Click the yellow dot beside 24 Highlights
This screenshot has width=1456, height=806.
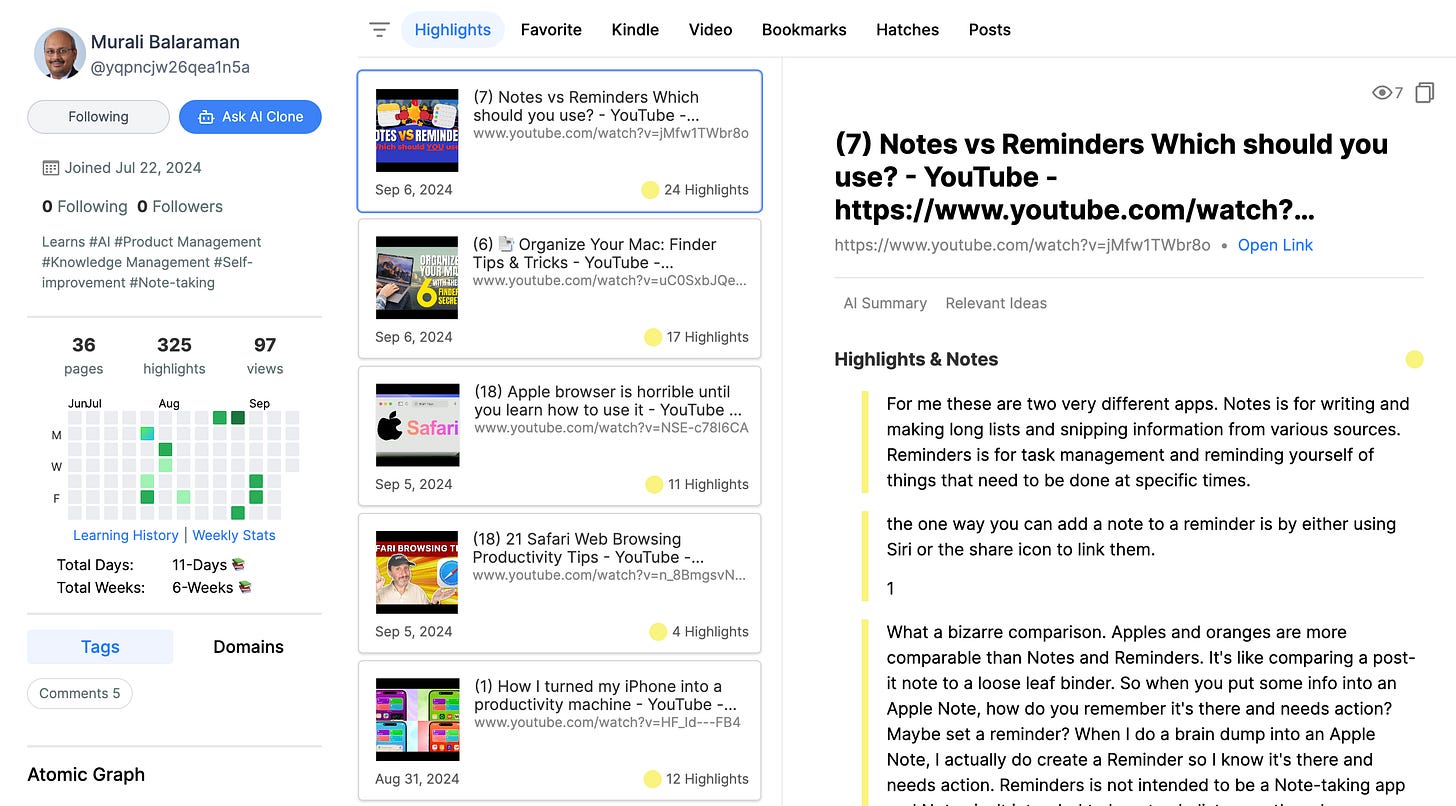pos(650,190)
